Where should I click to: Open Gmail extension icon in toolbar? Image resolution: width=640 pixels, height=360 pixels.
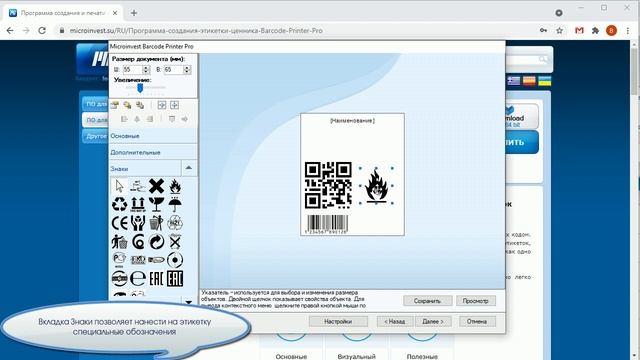pyautogui.click(x=579, y=31)
